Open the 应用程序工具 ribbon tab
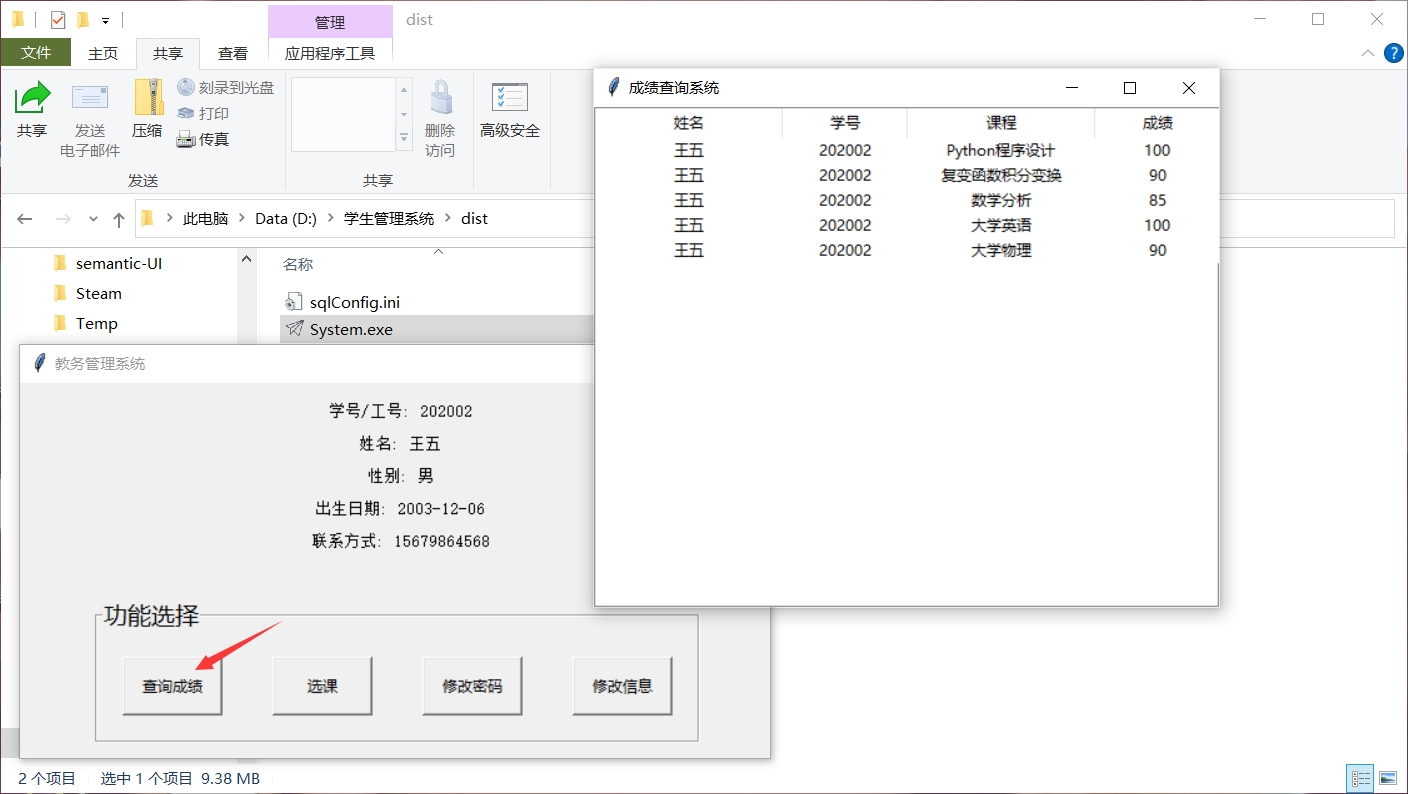 pos(330,53)
